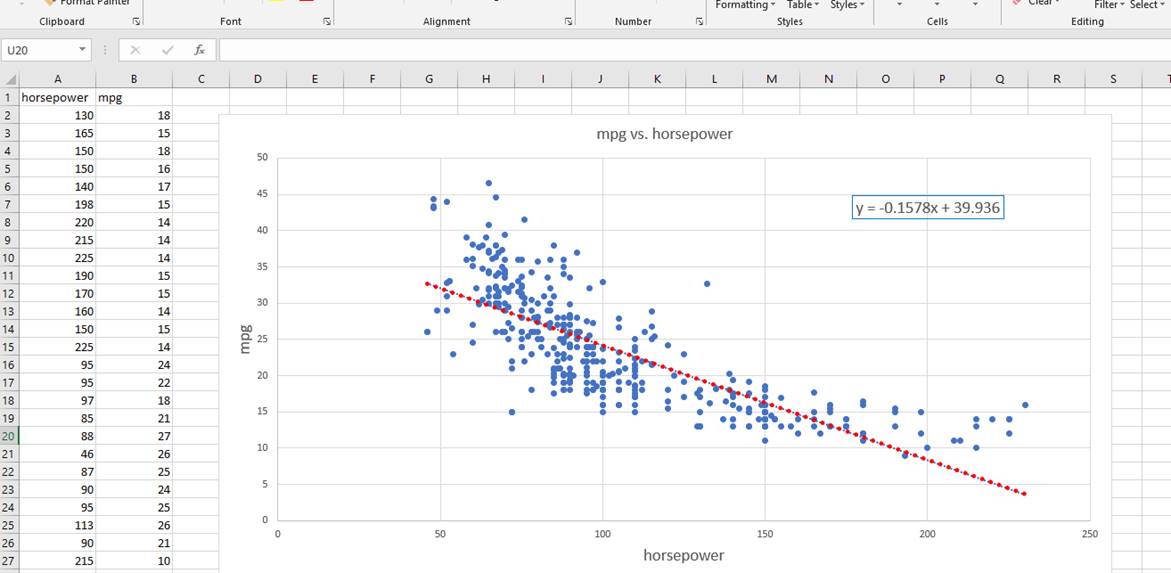
Task: Click the Cells group label
Action: pyautogui.click(x=937, y=22)
